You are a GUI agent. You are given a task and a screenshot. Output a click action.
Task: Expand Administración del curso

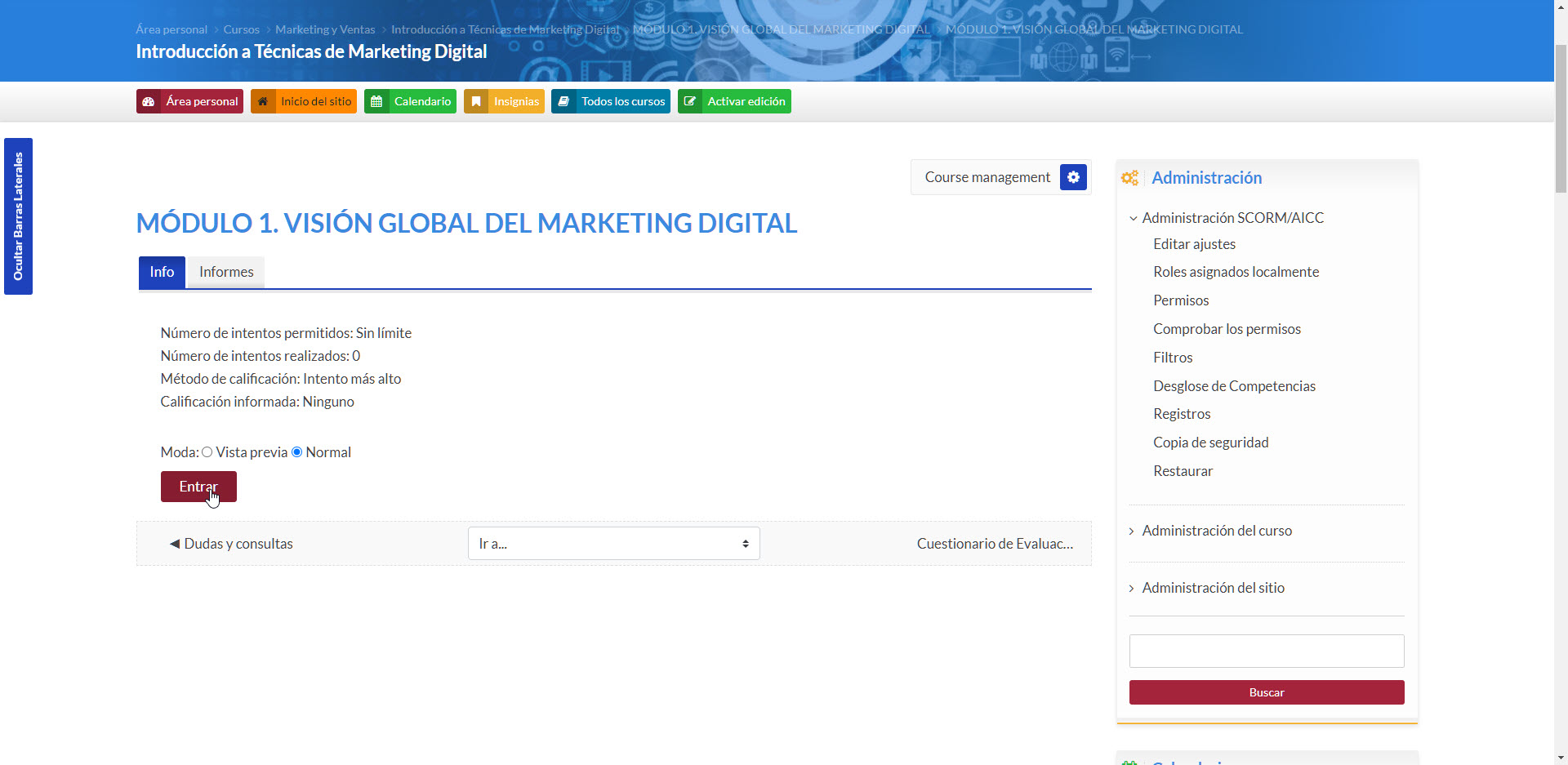tap(1216, 531)
